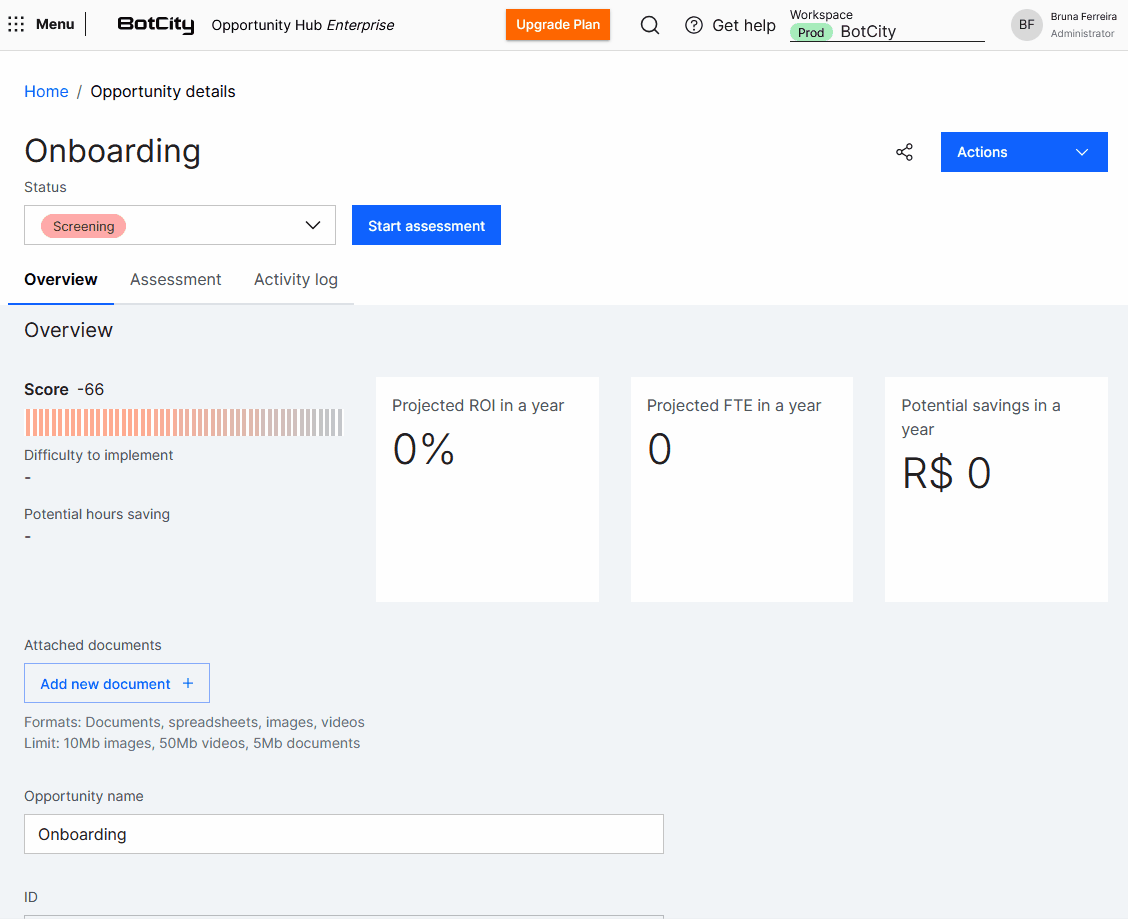Viewport: 1128px width, 919px height.
Task: Click the Score progress bar
Action: [183, 423]
